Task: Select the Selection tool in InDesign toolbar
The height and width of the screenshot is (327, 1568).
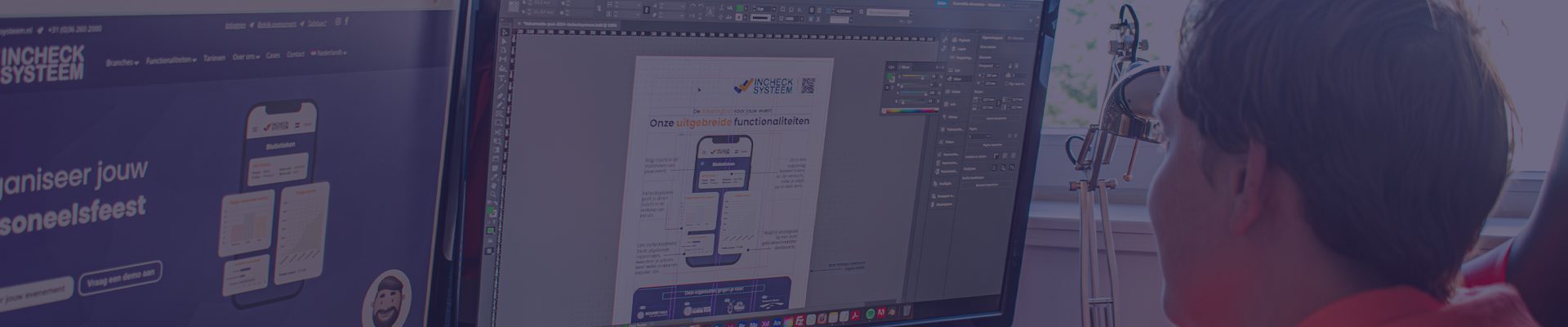Action: tap(505, 34)
